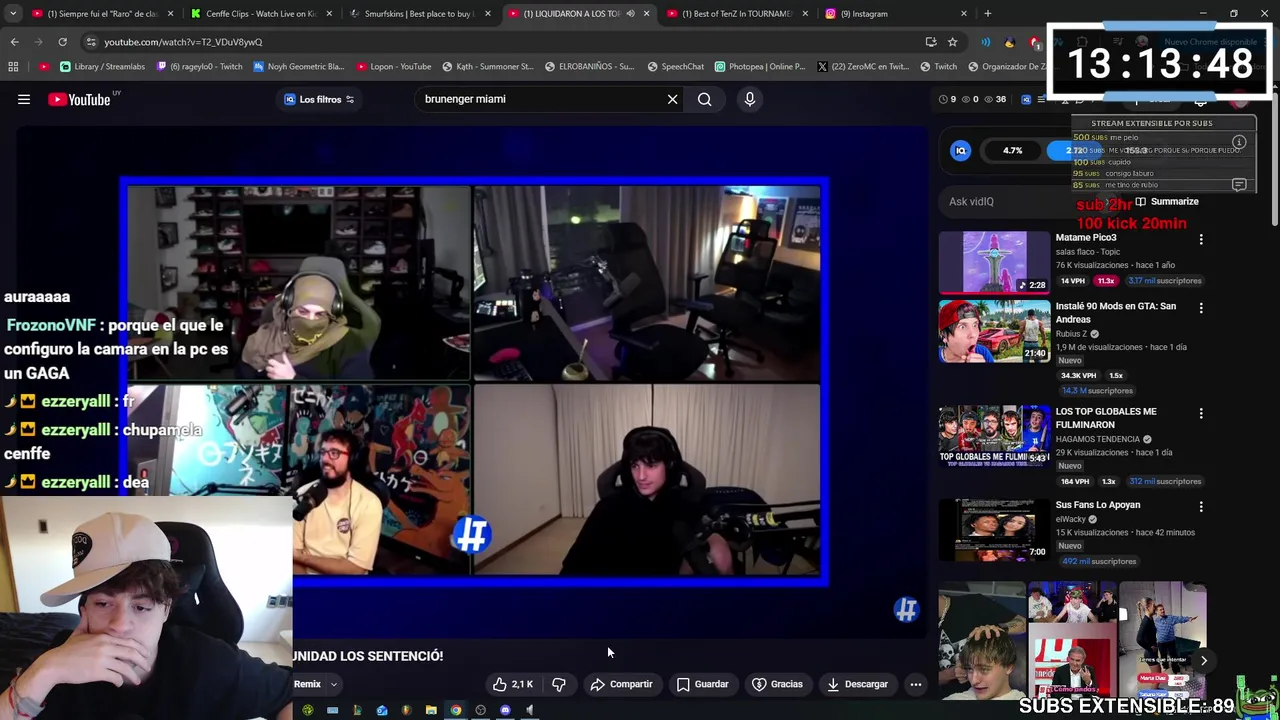1280x720 pixels.
Task: Open the Photopea bookmark
Action: 760,67
